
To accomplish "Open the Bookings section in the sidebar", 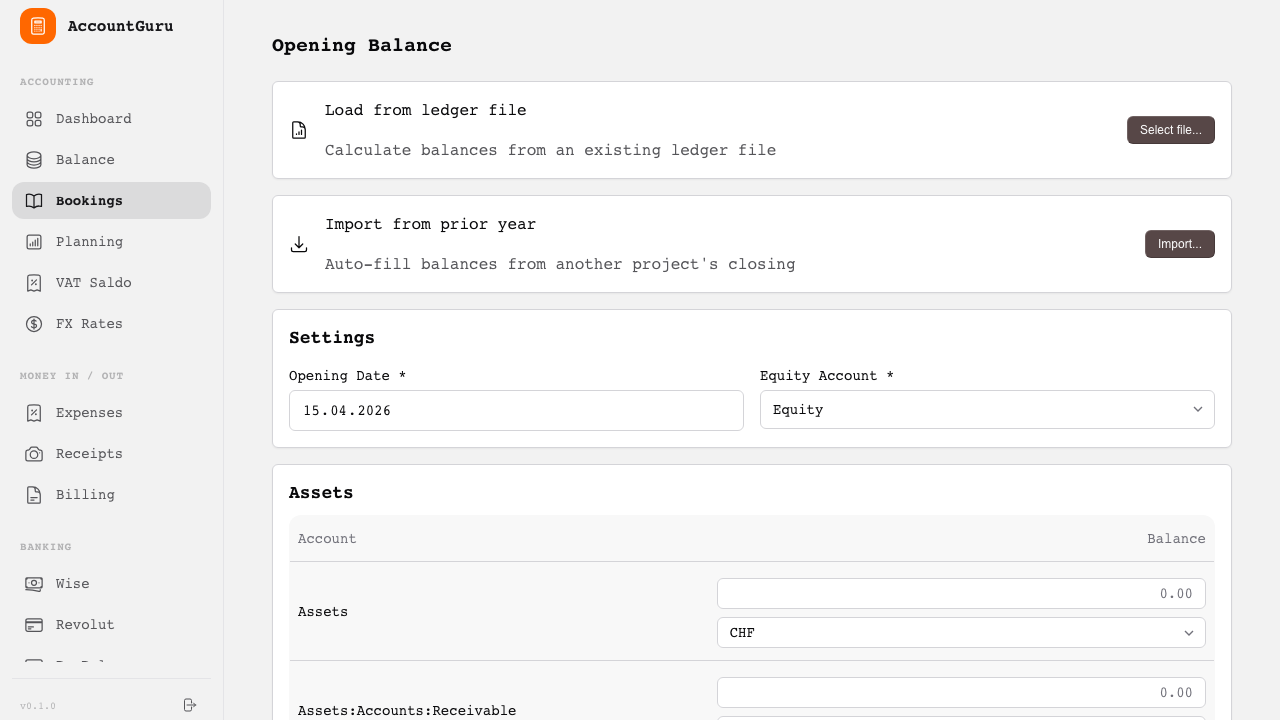I will point(89,200).
